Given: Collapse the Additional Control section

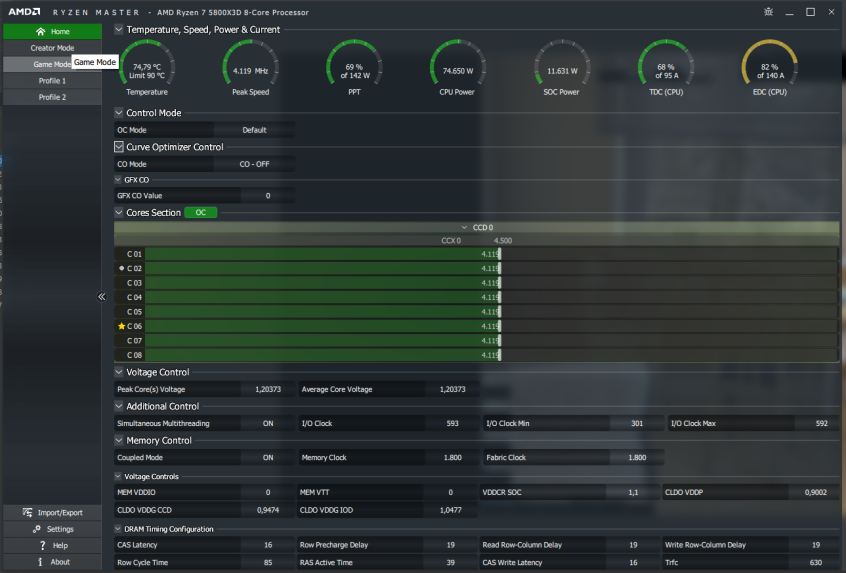Looking at the screenshot, I should pos(119,406).
